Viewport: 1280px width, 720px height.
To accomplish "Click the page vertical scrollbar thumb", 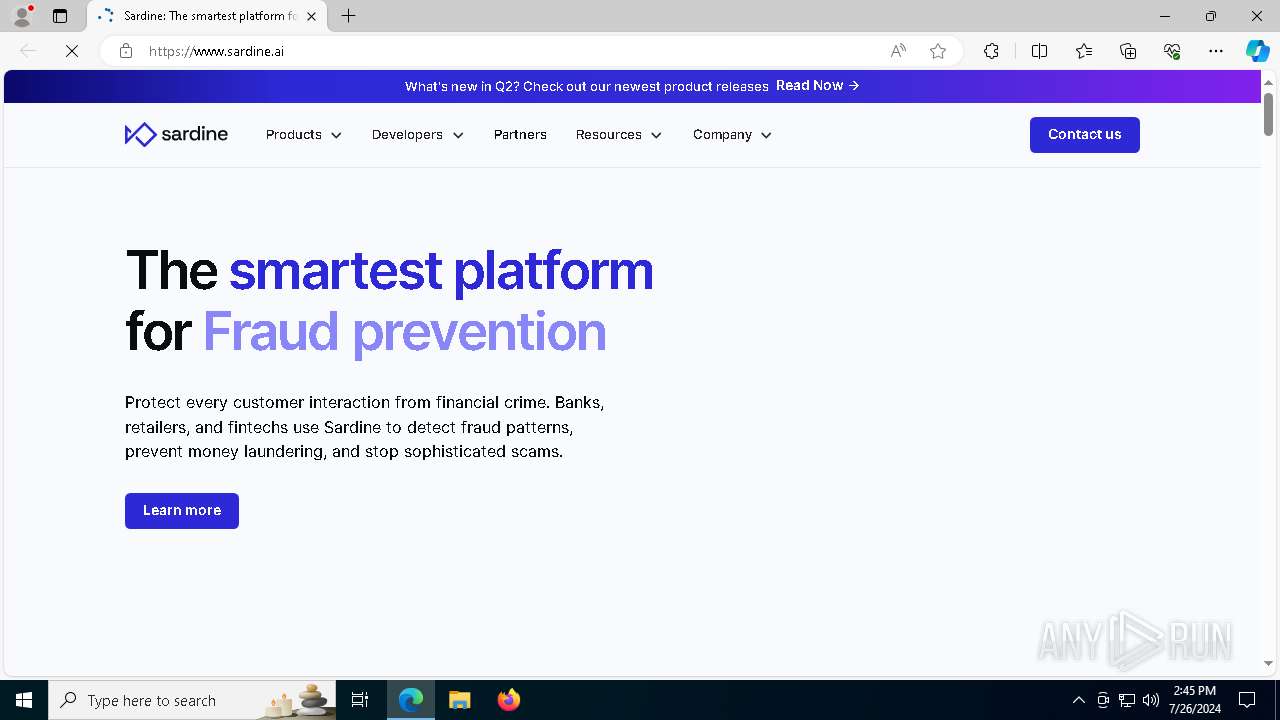I will [1268, 114].
